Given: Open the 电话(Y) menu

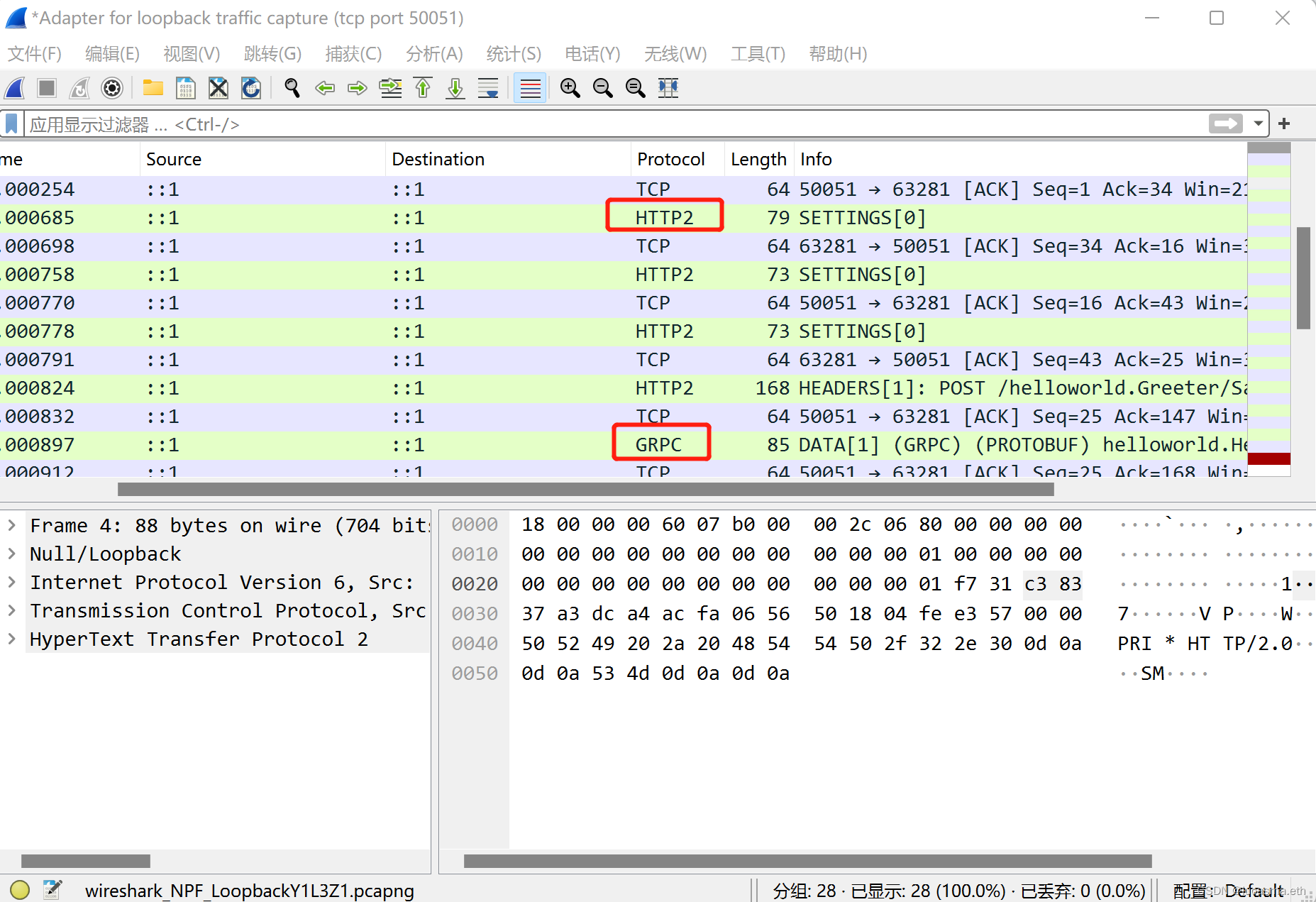Looking at the screenshot, I should coord(592,54).
